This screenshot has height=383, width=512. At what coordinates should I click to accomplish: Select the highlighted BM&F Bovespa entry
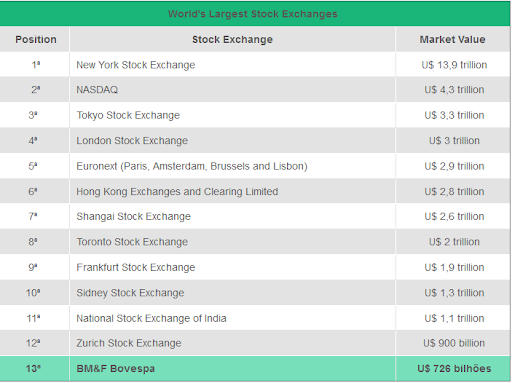tap(116, 369)
